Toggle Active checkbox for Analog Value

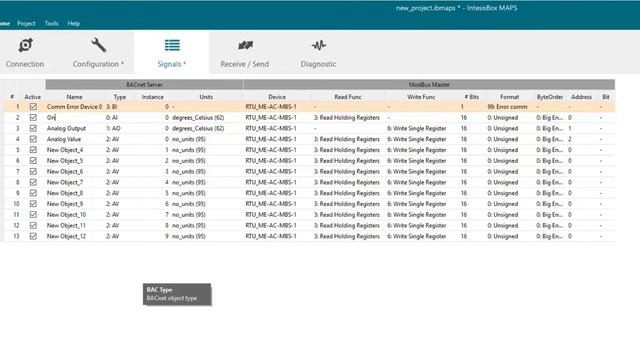coord(33,139)
